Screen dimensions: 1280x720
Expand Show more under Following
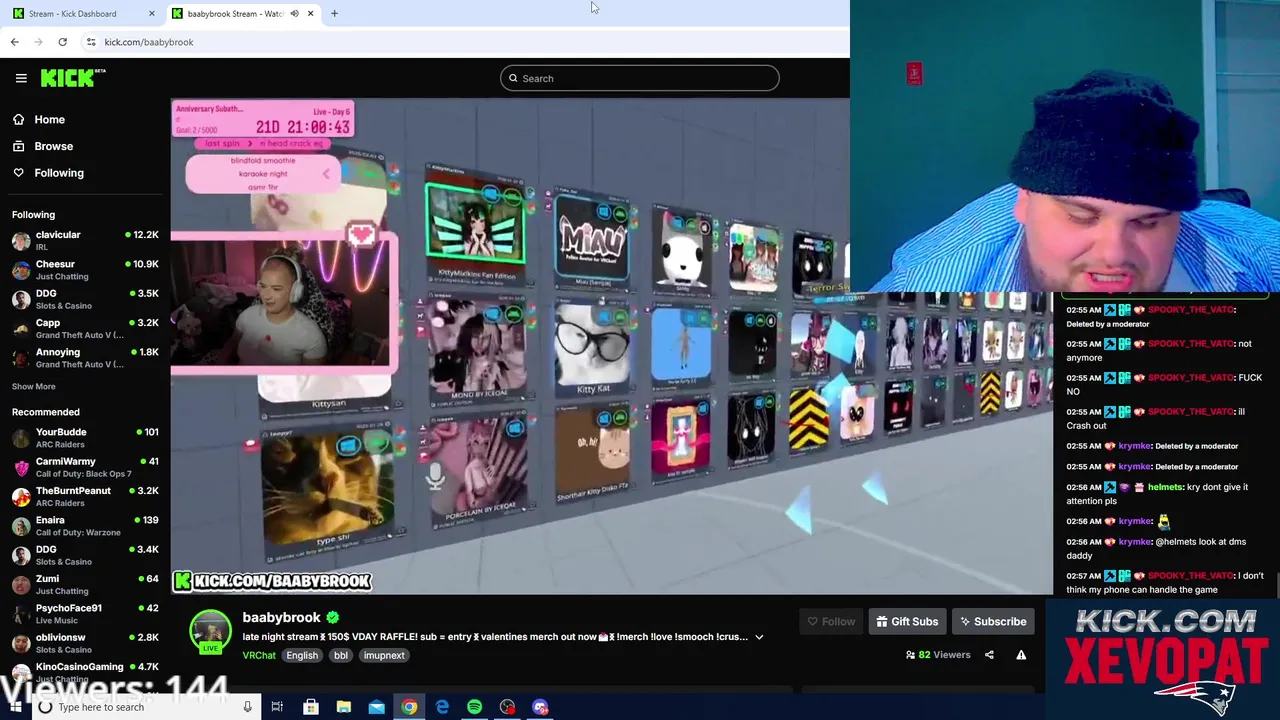coord(34,387)
